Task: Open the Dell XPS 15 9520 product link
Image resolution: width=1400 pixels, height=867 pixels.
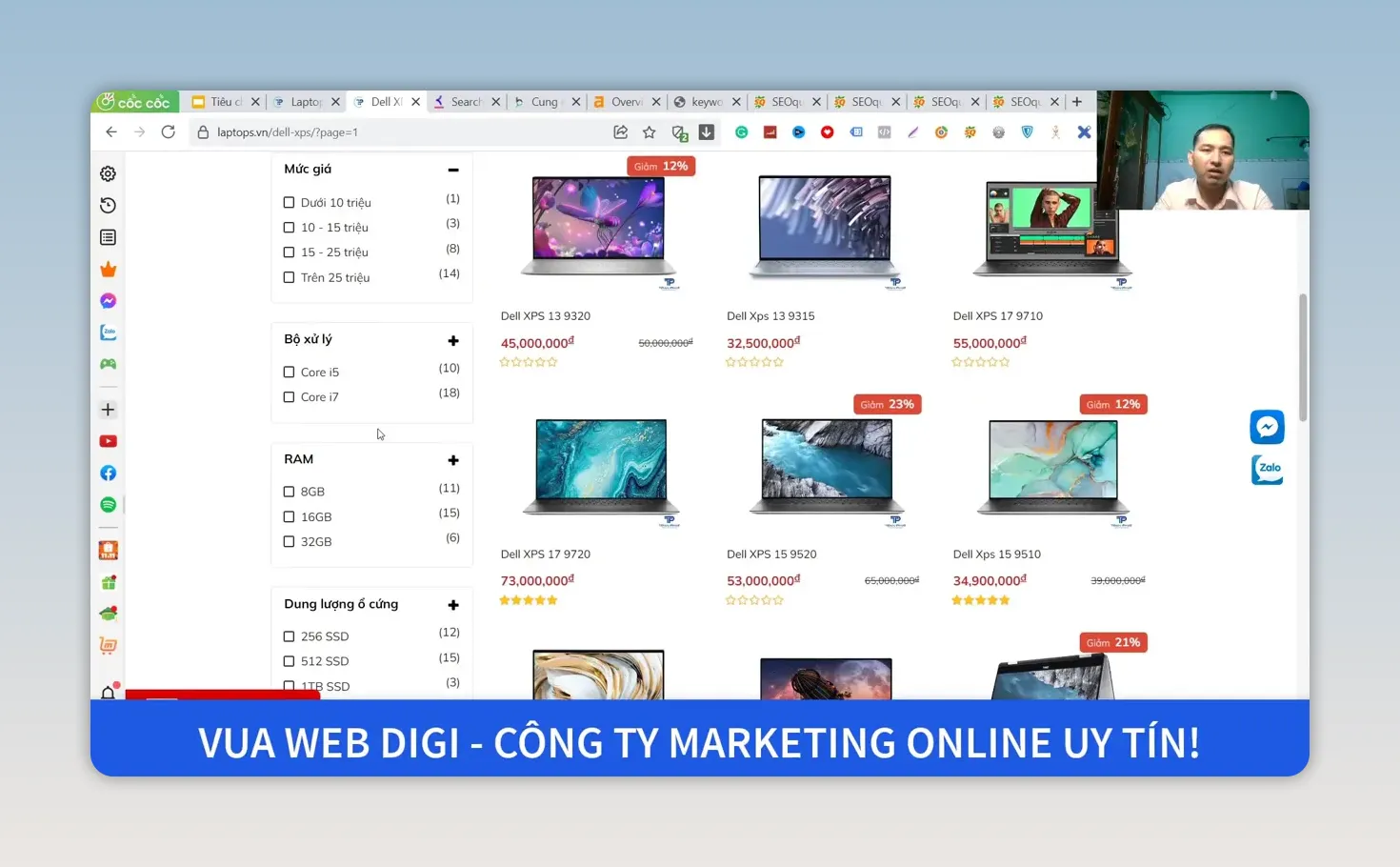Action: point(771,554)
